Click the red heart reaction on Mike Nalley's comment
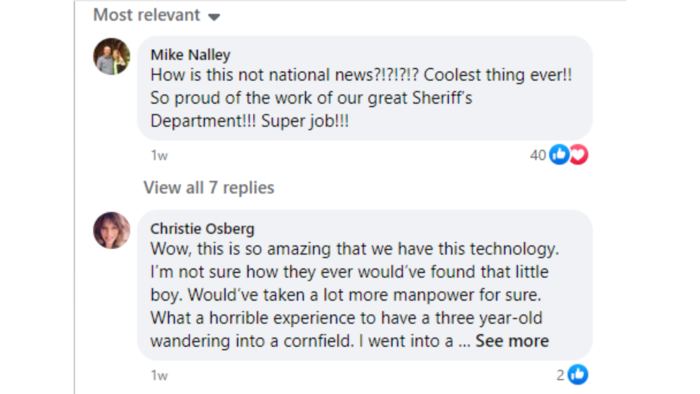Viewport: 700px width, 394px height. click(x=579, y=155)
